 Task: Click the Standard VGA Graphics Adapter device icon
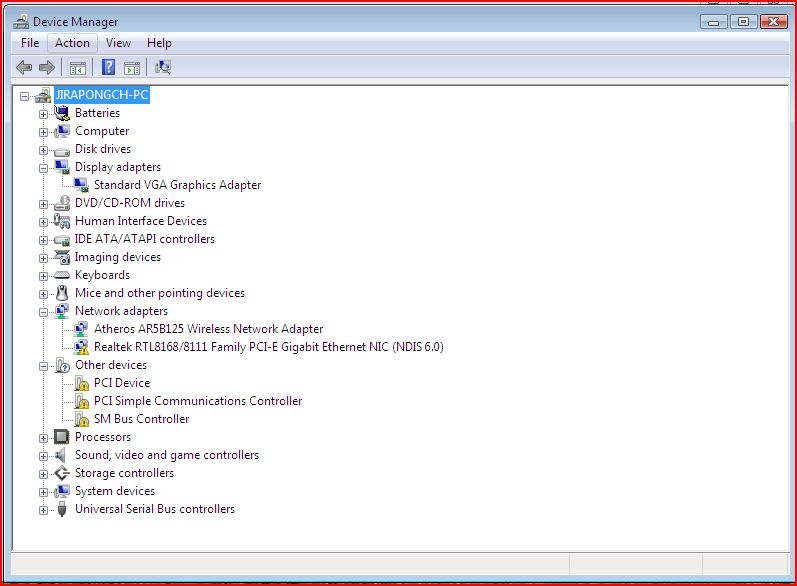(81, 185)
